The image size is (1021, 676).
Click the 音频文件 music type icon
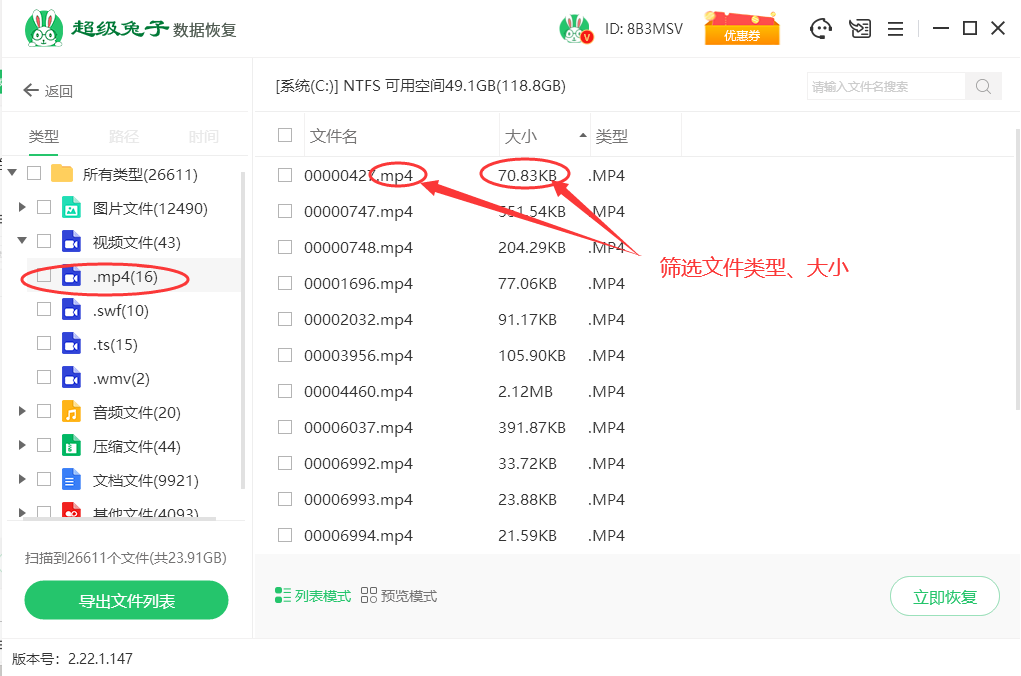[x=71, y=412]
